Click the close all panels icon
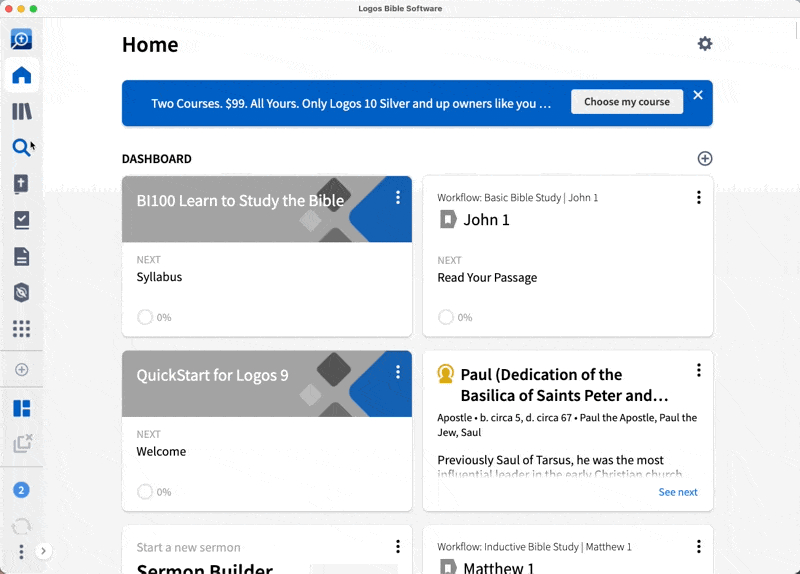Image resolution: width=800 pixels, height=574 pixels. pos(22,443)
